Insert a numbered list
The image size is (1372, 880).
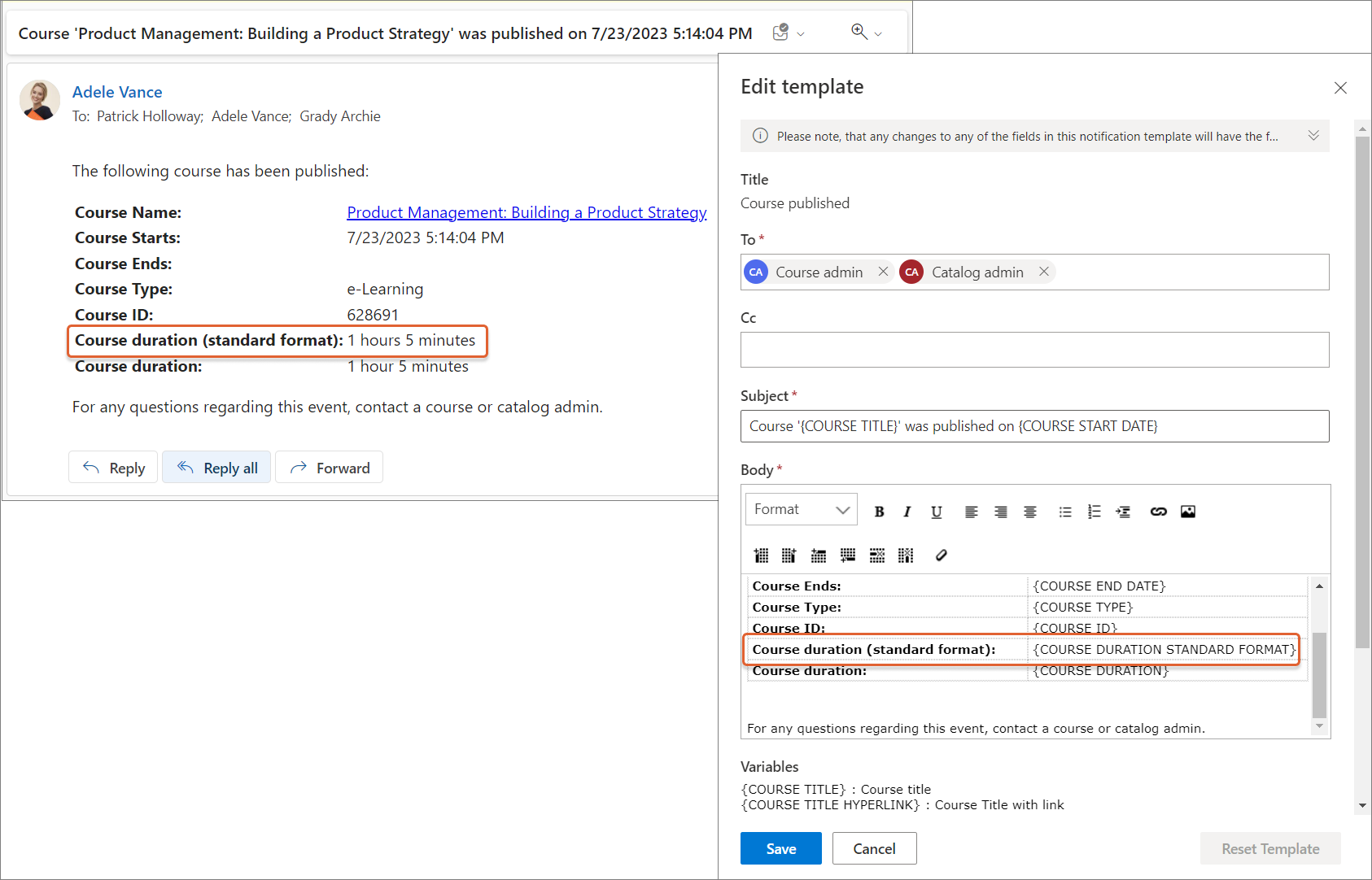[x=1094, y=512]
